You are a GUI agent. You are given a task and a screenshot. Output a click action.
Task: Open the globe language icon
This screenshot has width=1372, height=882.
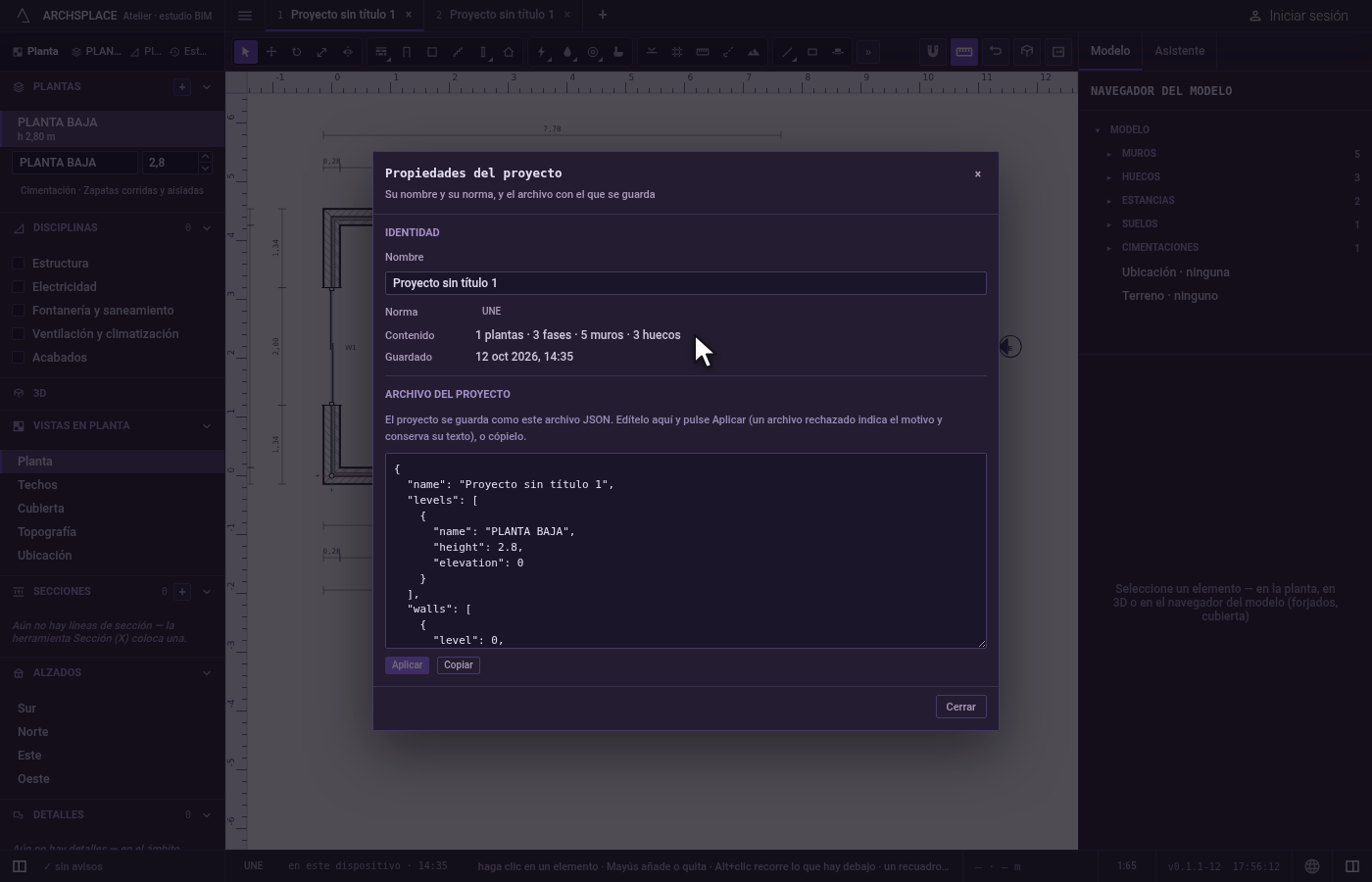coord(1312,866)
